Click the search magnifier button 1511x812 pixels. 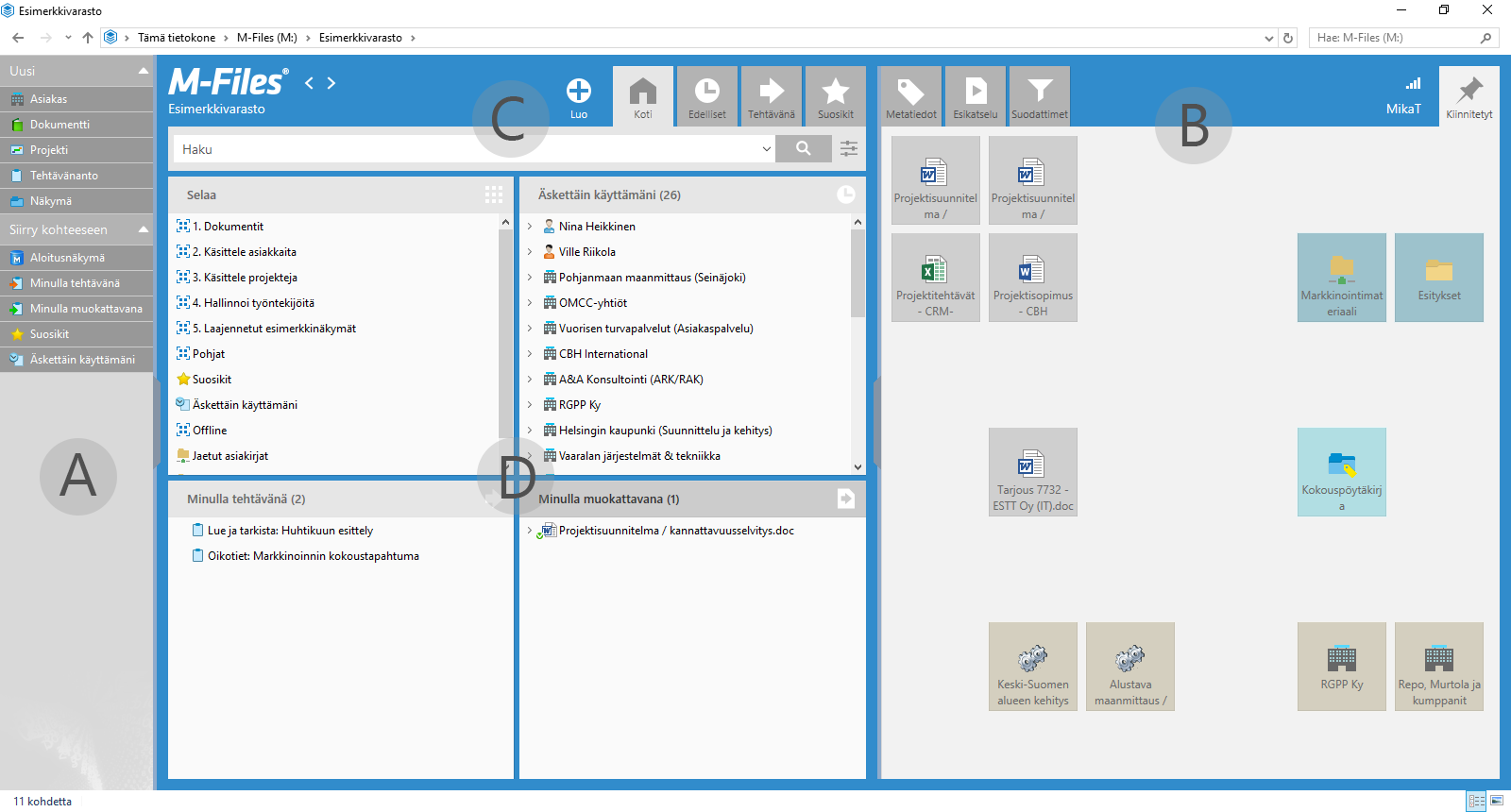point(804,148)
